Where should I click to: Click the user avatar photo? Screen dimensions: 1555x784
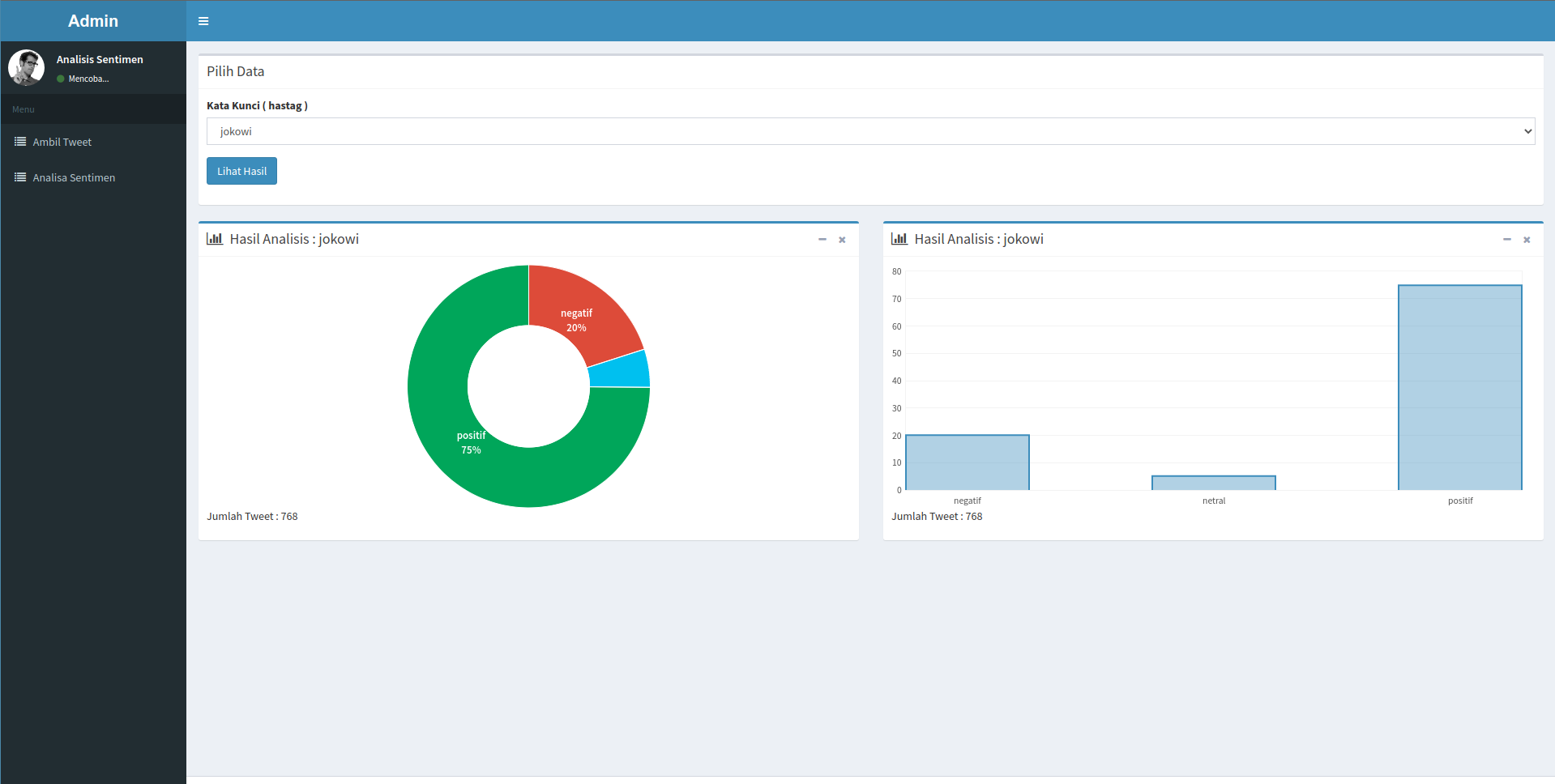(26, 67)
